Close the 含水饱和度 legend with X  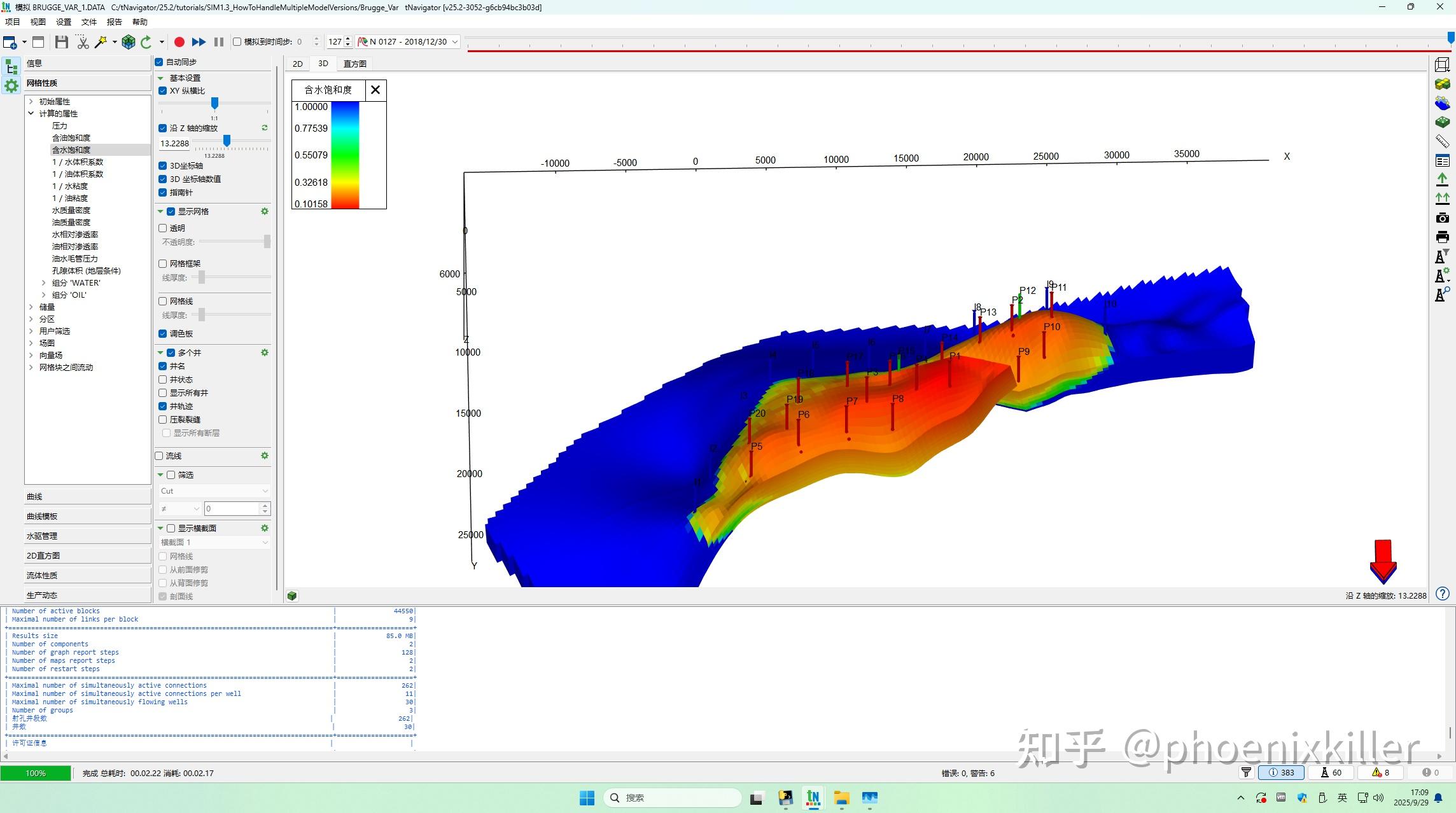[375, 90]
